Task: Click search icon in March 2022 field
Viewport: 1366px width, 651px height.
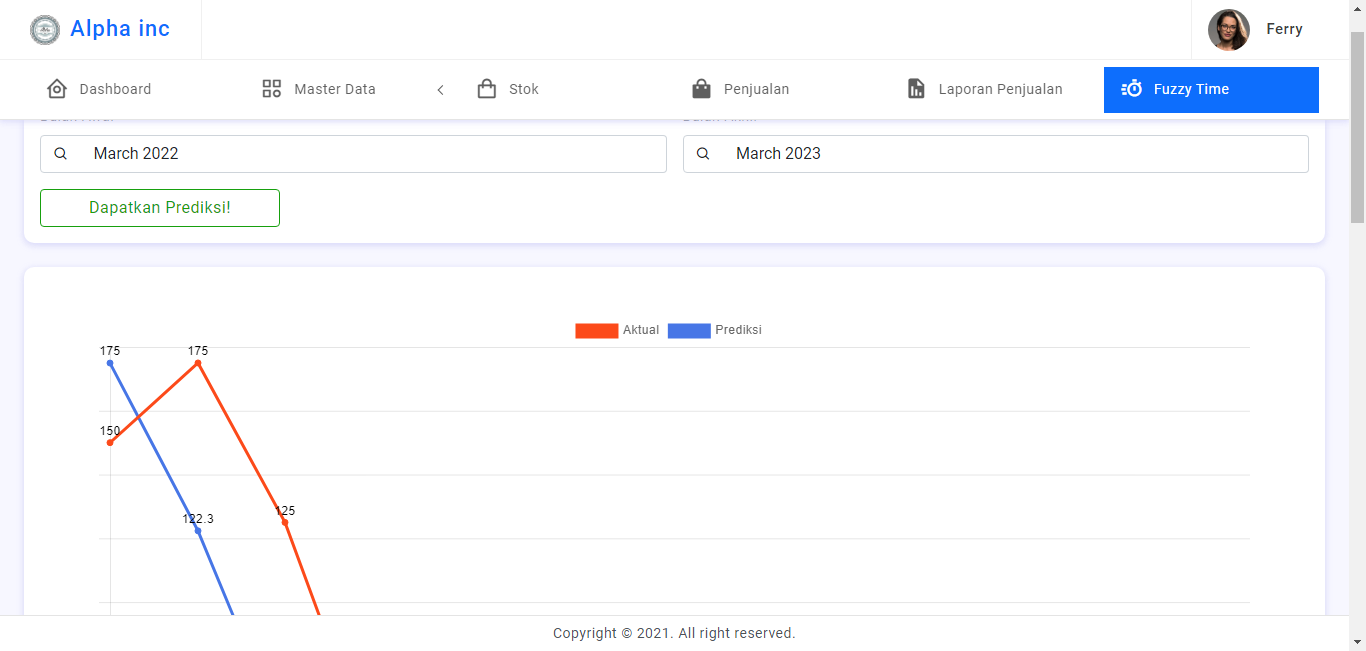Action: [x=61, y=154]
